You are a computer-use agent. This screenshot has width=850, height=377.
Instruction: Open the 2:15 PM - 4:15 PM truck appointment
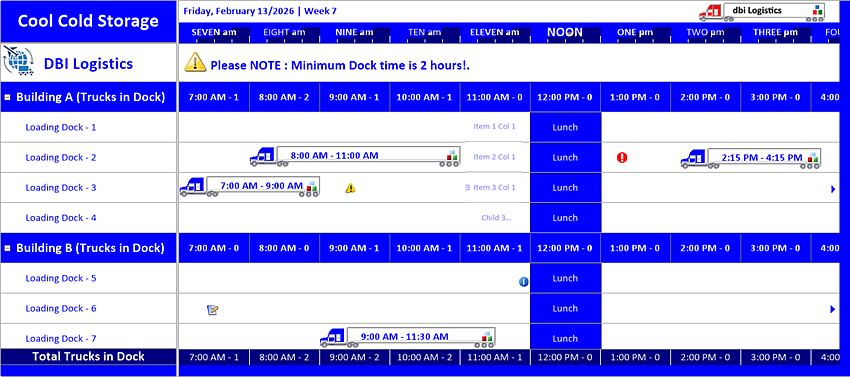click(x=751, y=158)
